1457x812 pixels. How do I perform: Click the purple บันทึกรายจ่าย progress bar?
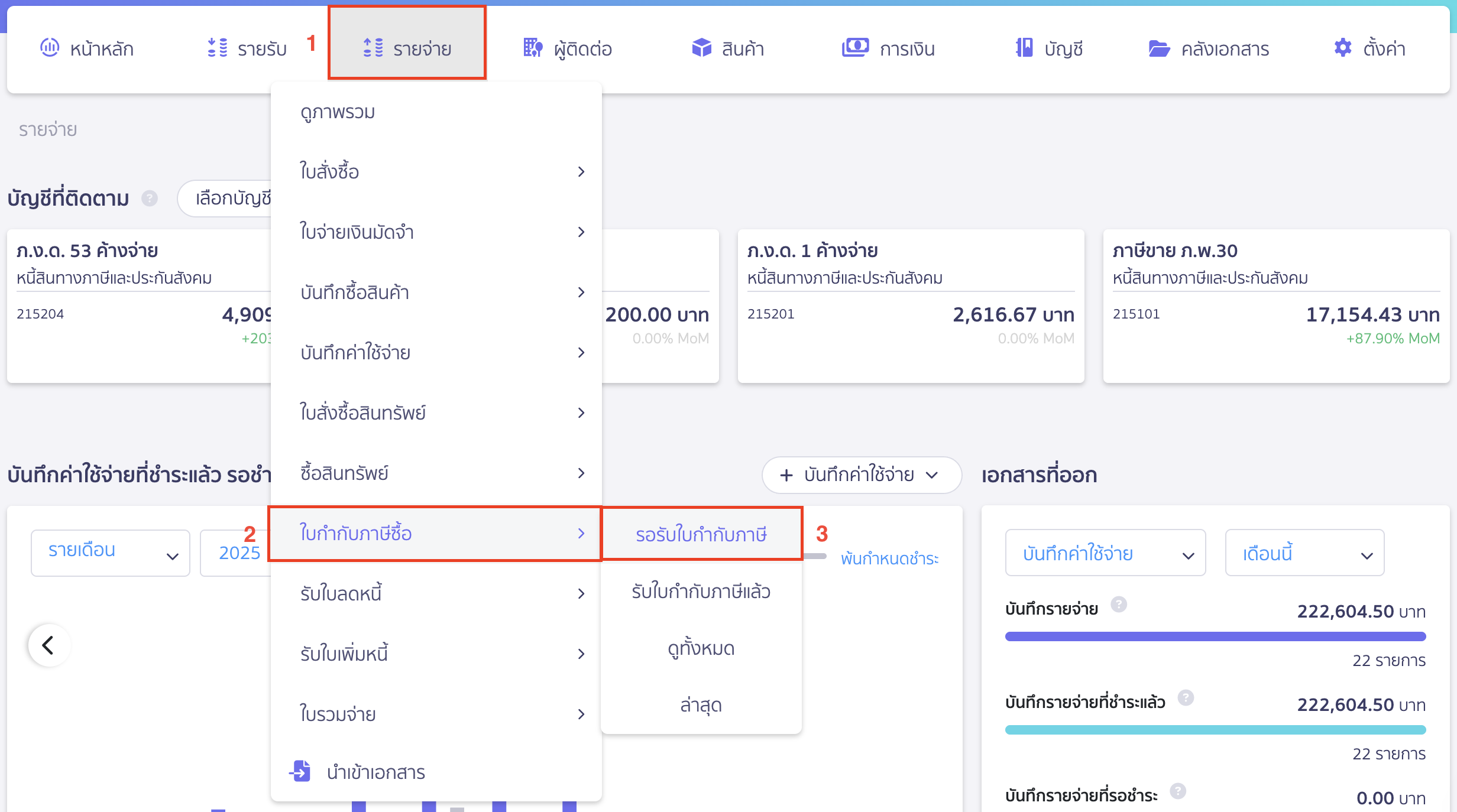[1216, 636]
